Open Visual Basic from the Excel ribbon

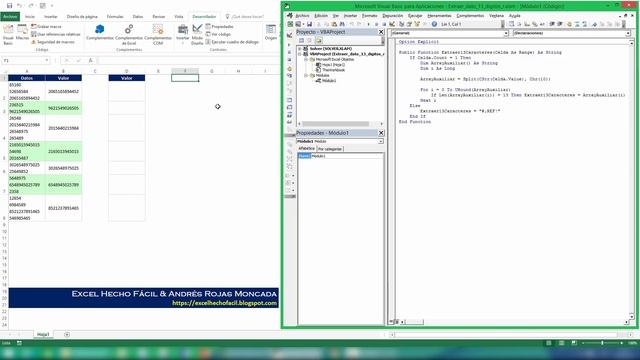[x=8, y=34]
